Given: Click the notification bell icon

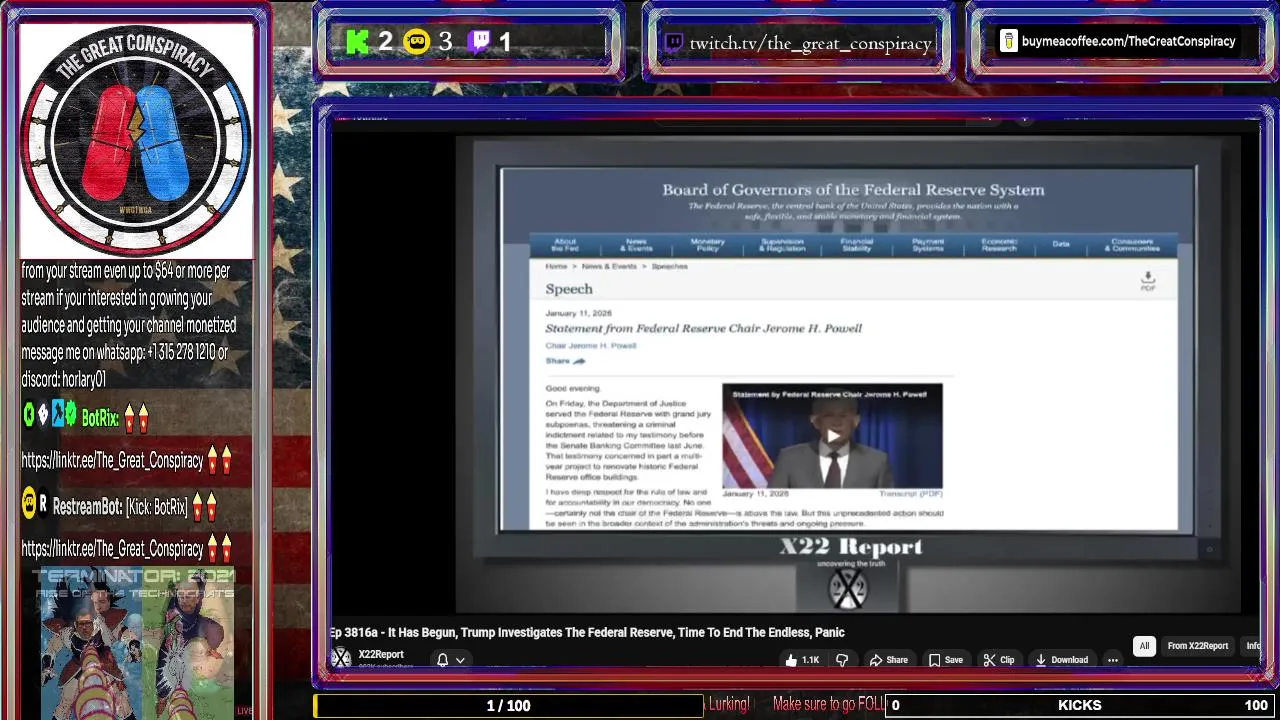Looking at the screenshot, I should pos(442,660).
